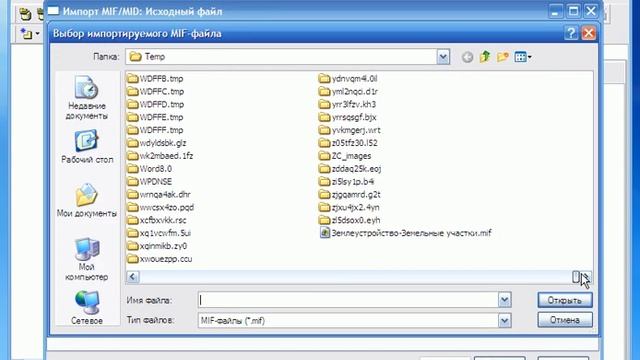Select the xcfbxvkk.rsc folder
The width and height of the screenshot is (640, 360).
pos(157,220)
